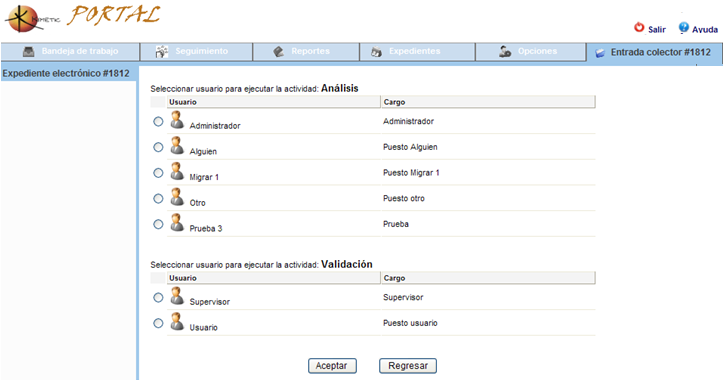
Task: Click the red Salir power icon
Action: [639, 28]
